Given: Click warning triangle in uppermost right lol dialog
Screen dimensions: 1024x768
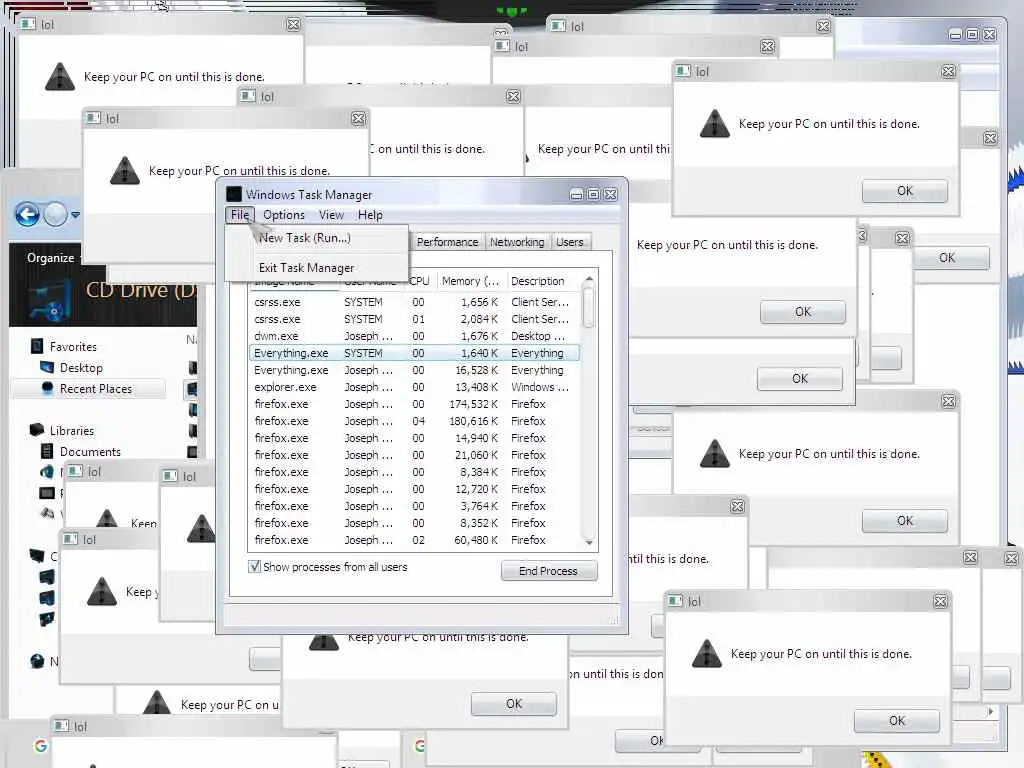Looking at the screenshot, I should point(714,123).
